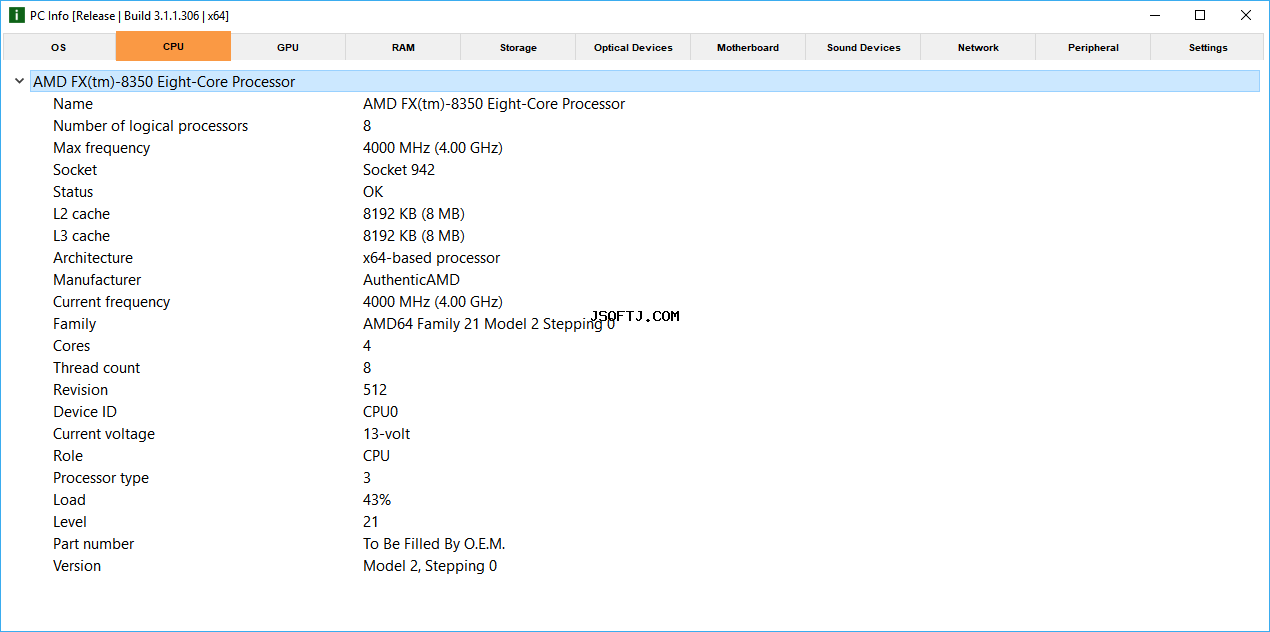Viewport: 1270px width, 632px height.
Task: Click the Name label row
Action: coord(73,104)
